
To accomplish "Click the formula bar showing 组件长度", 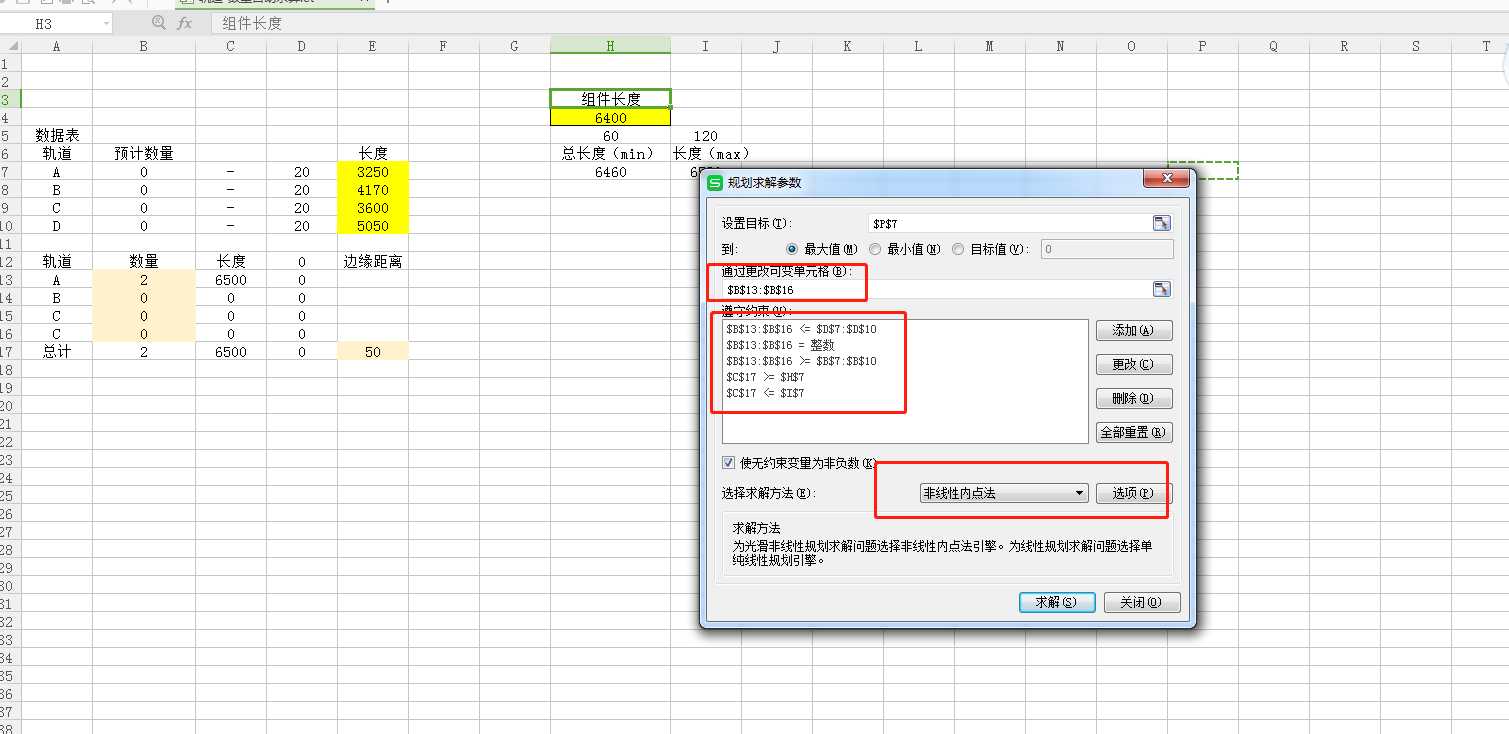I will (x=860, y=23).
